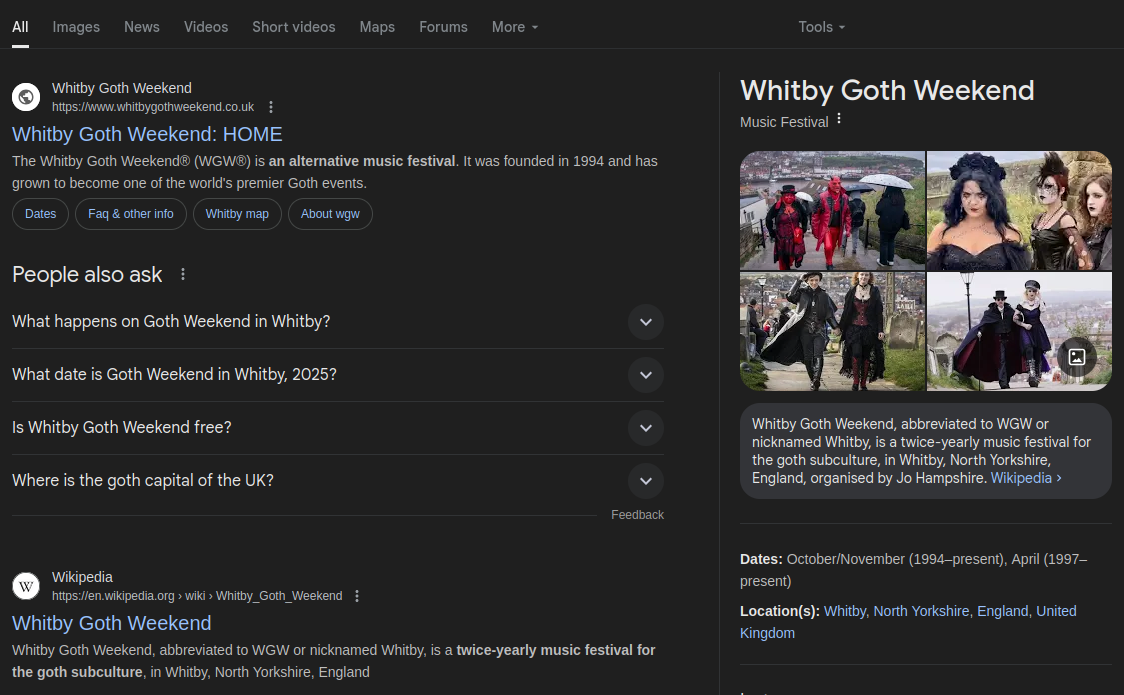Viewport: 1124px width, 695px height.
Task: Click the North Yorkshire location link
Action: [x=920, y=611]
